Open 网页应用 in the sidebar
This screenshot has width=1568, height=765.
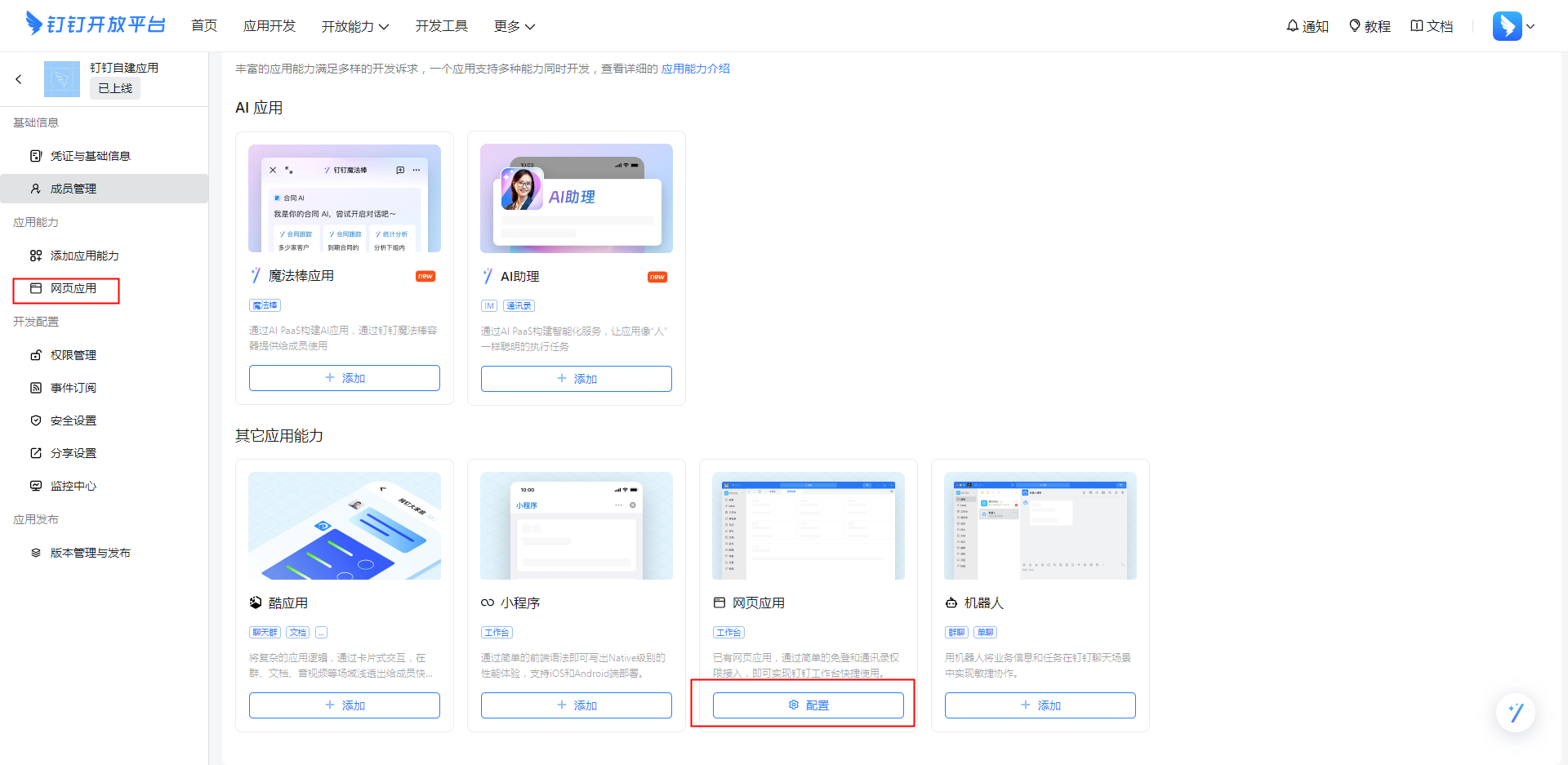pos(105,288)
